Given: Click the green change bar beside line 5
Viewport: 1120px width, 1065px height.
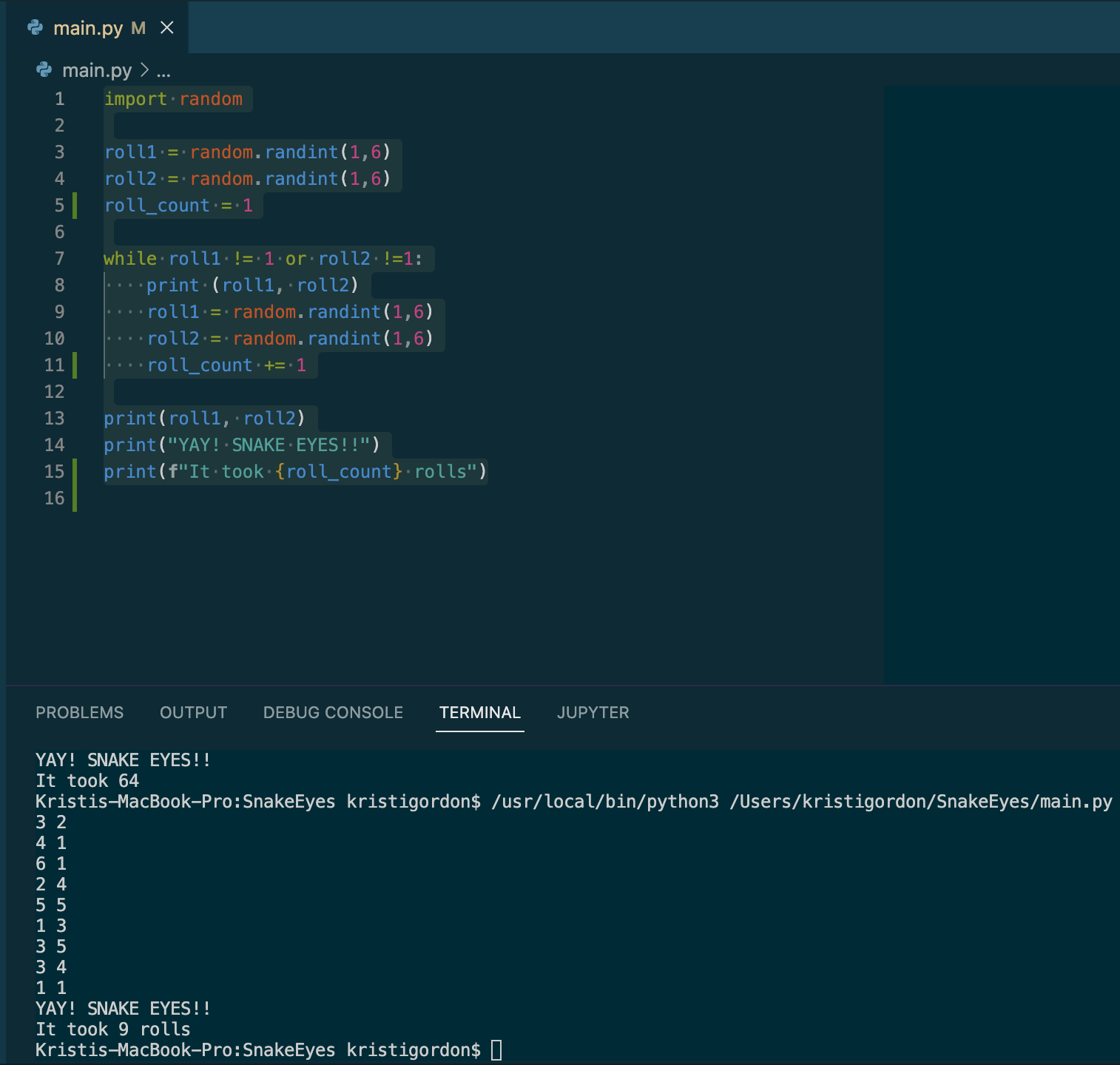Looking at the screenshot, I should [75, 205].
